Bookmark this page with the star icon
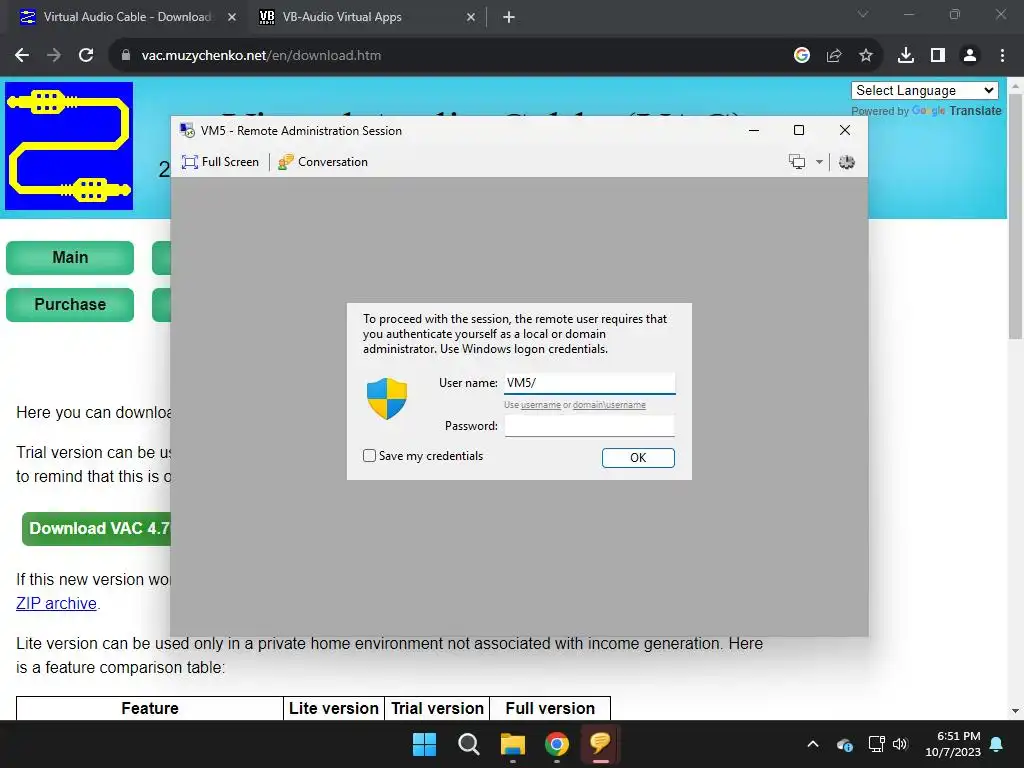 coord(866,56)
